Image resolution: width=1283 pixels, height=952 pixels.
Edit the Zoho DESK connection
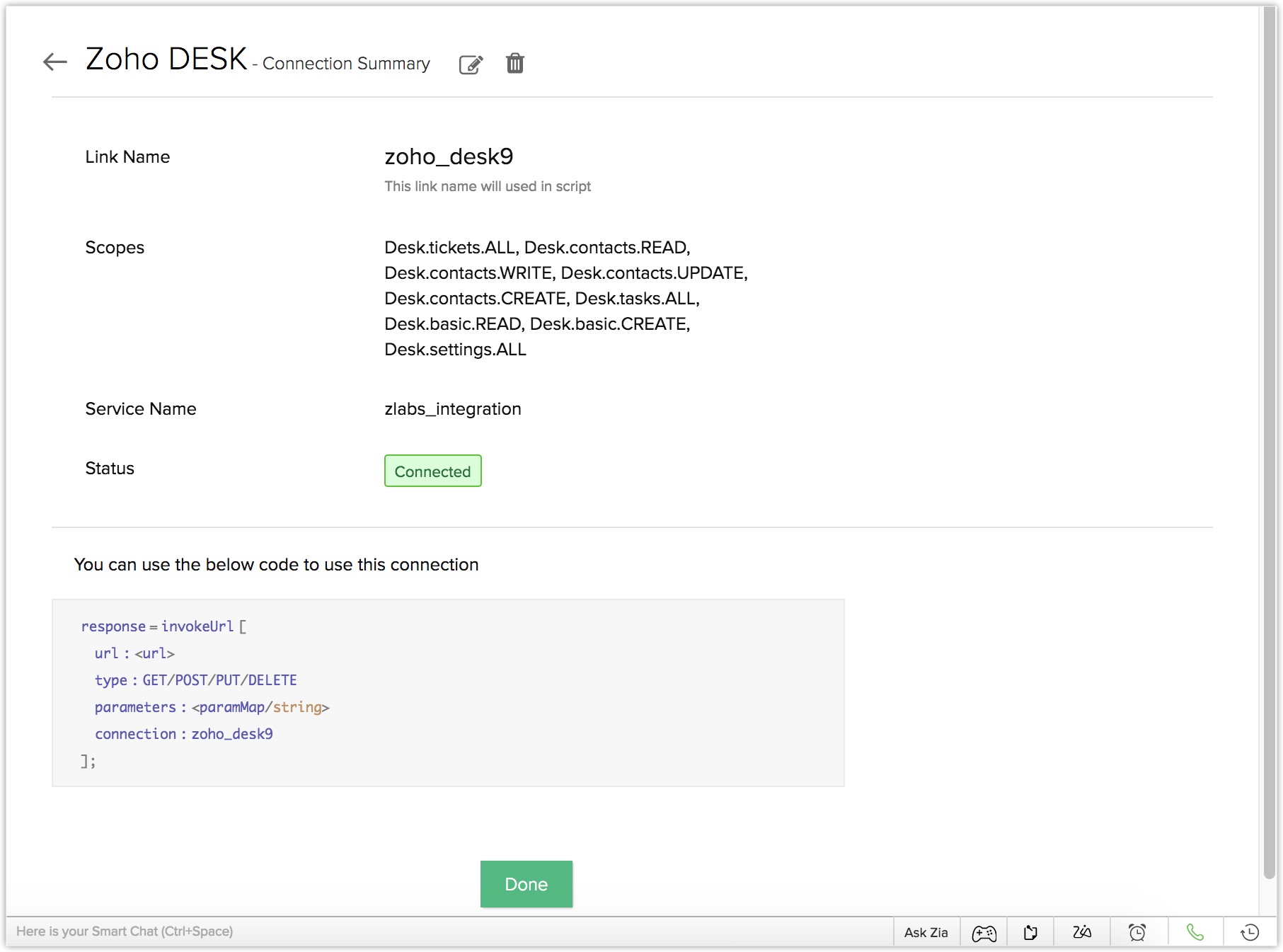coord(471,64)
